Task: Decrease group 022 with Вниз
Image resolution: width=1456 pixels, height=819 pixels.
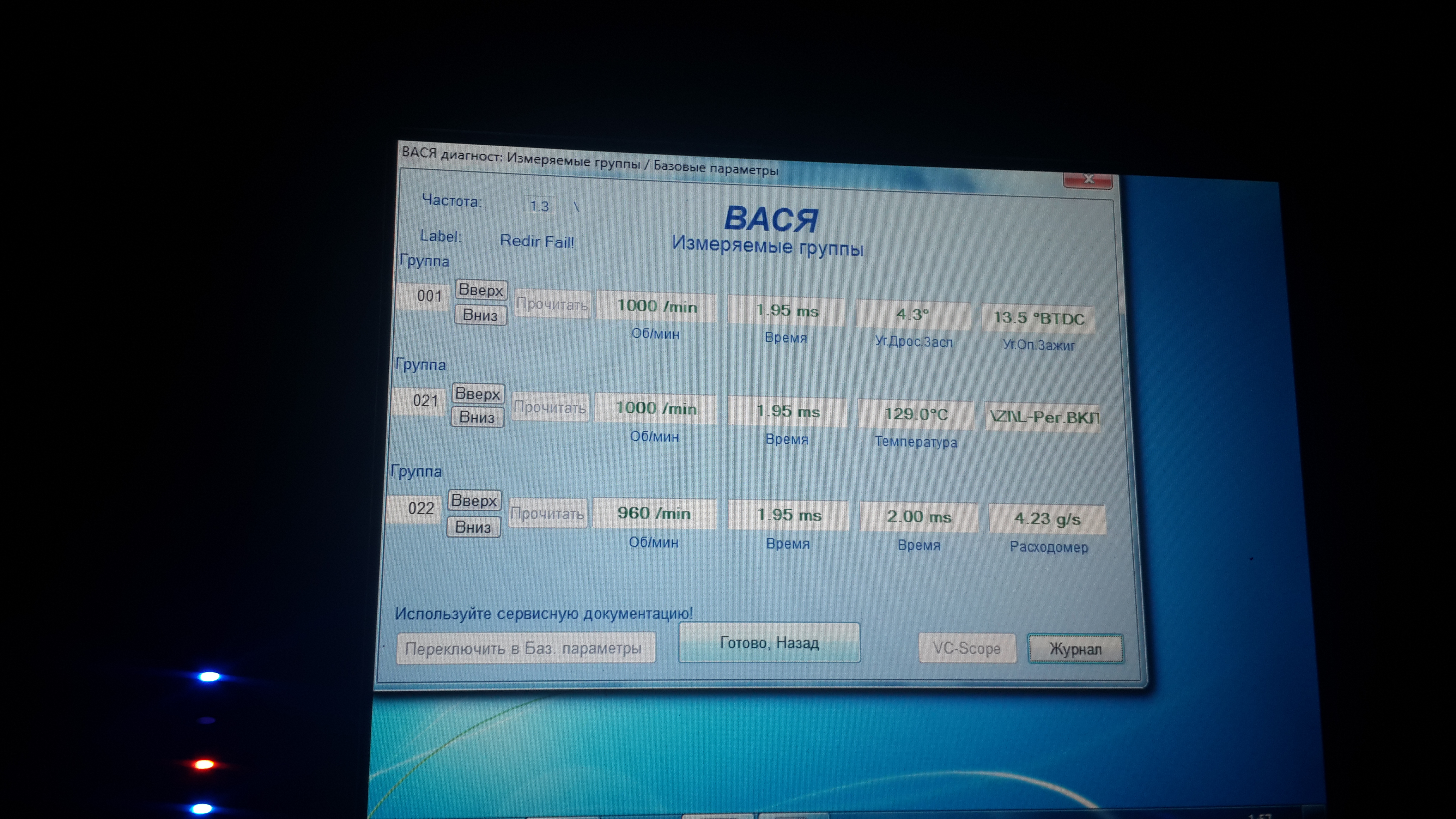Action: coord(473,527)
